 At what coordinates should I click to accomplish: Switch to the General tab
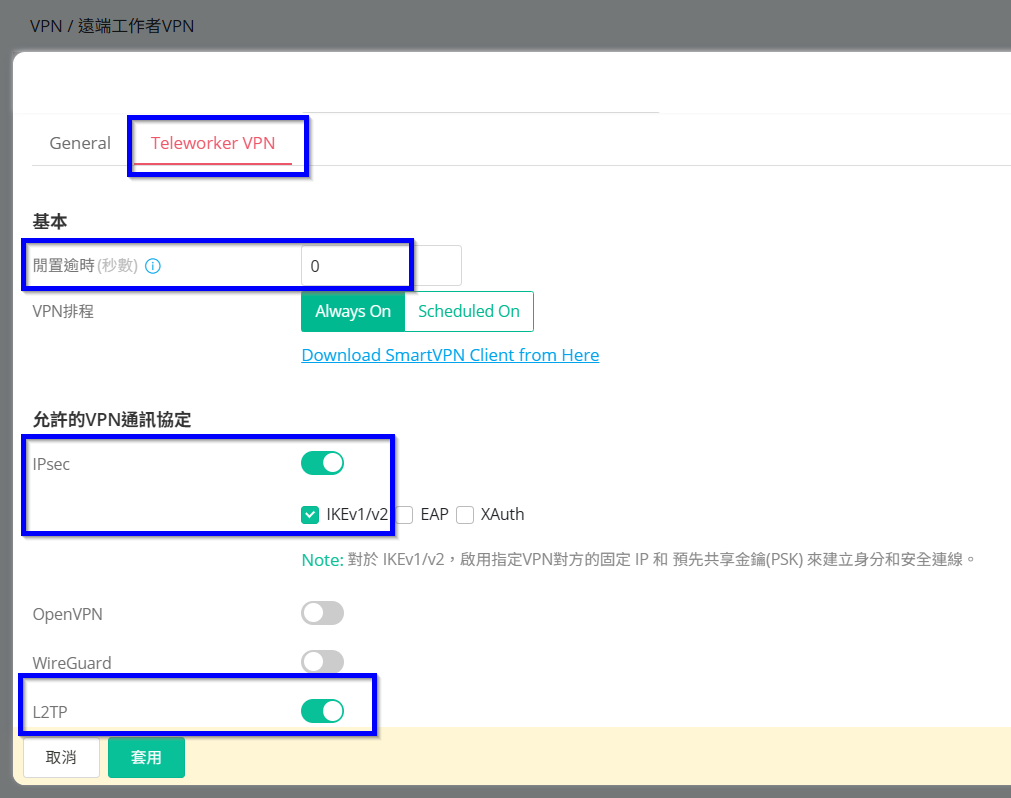[x=80, y=143]
